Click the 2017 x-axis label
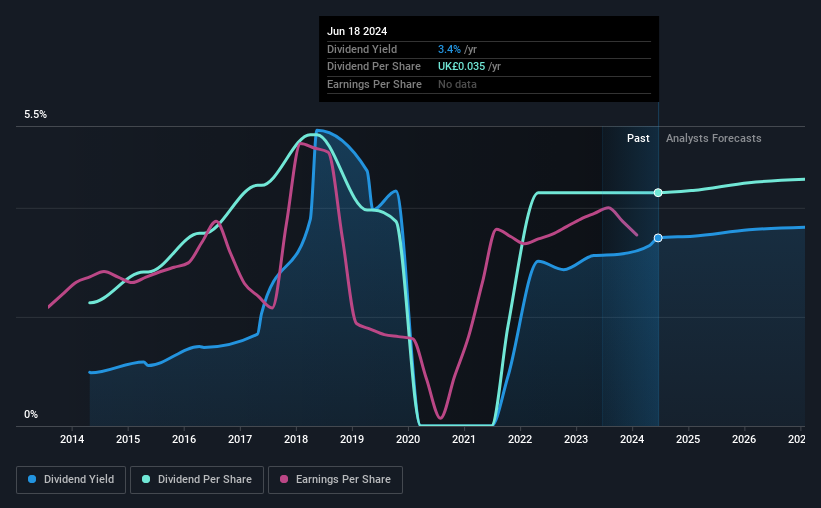Screen dimensions: 821x508 coord(240,439)
